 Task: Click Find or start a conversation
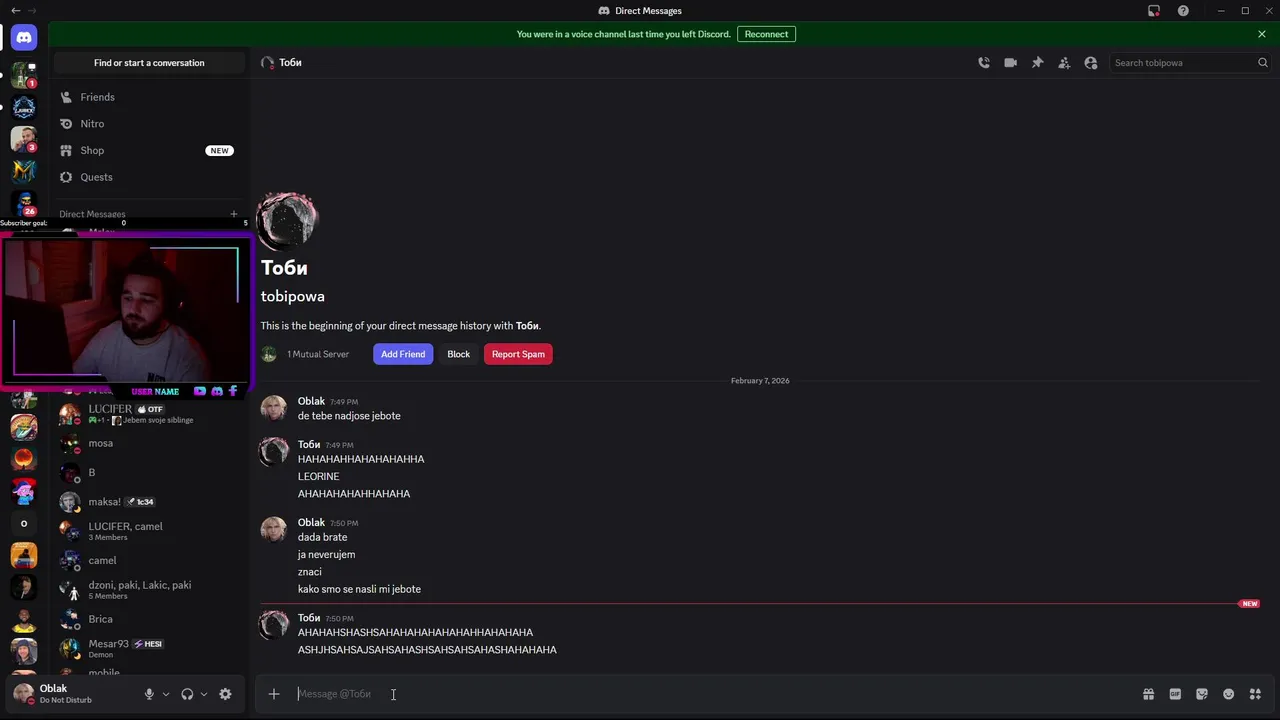(x=149, y=63)
